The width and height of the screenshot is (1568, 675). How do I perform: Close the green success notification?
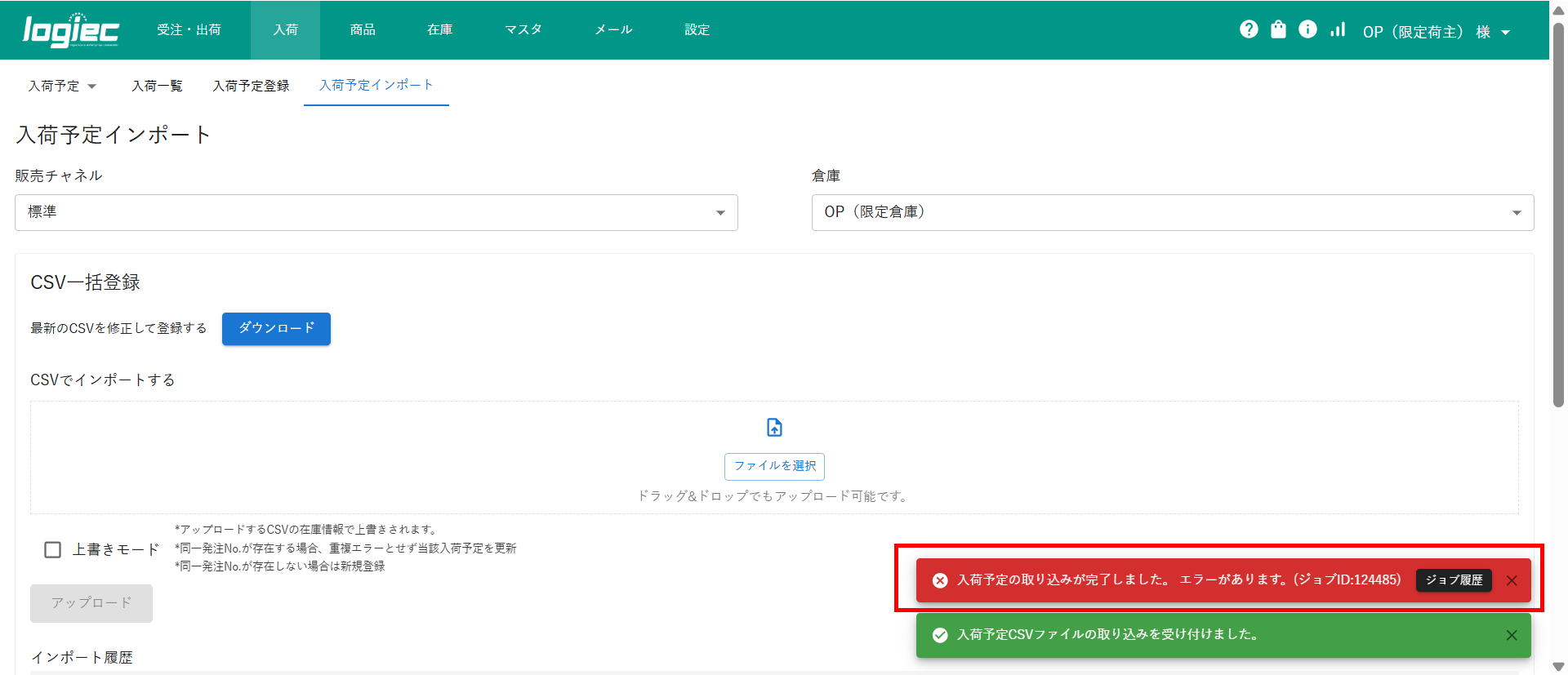point(1512,635)
